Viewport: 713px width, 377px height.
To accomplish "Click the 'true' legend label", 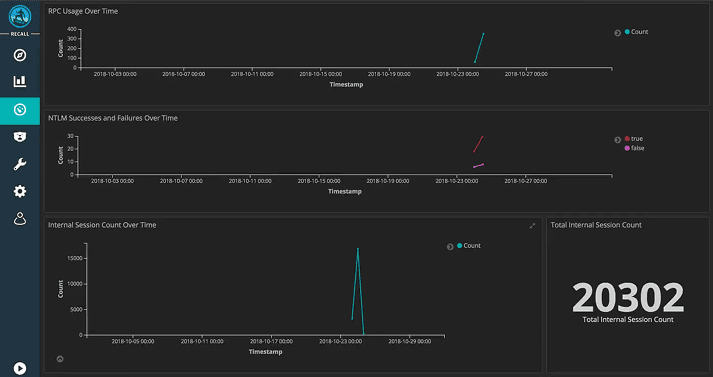I will pos(637,139).
